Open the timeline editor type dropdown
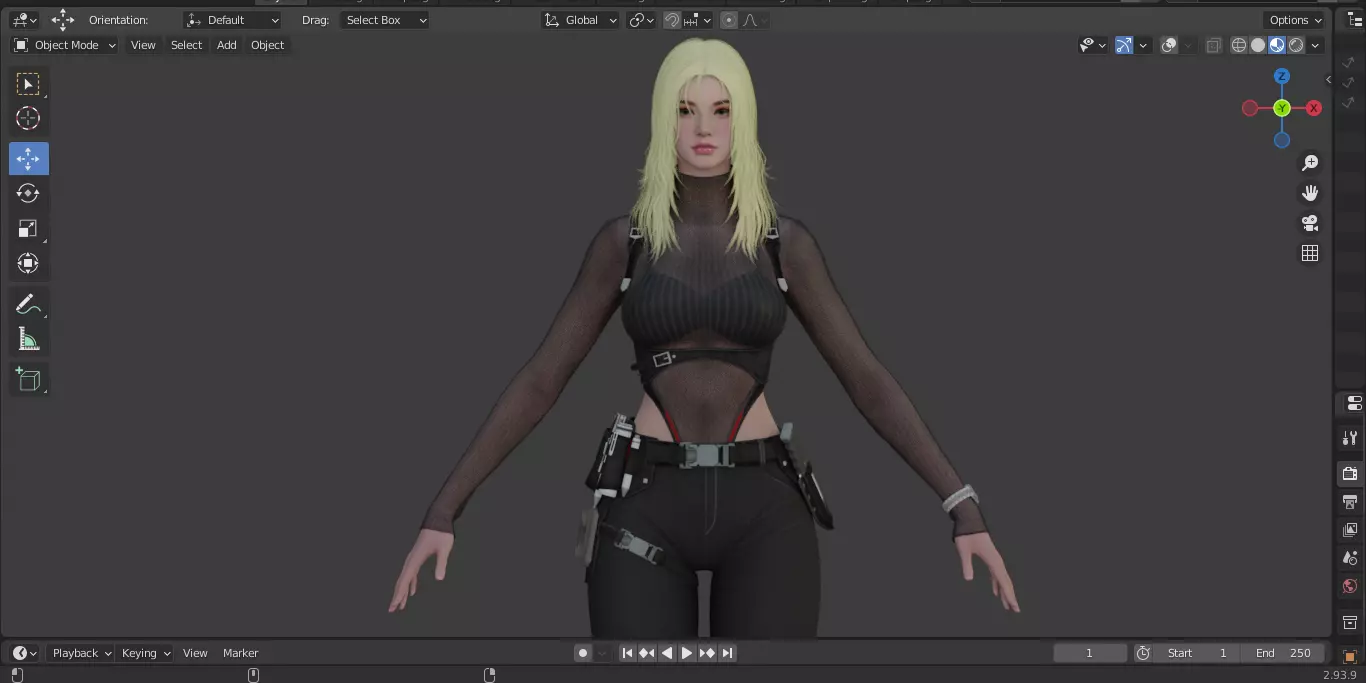The image size is (1366, 683). click(25, 653)
